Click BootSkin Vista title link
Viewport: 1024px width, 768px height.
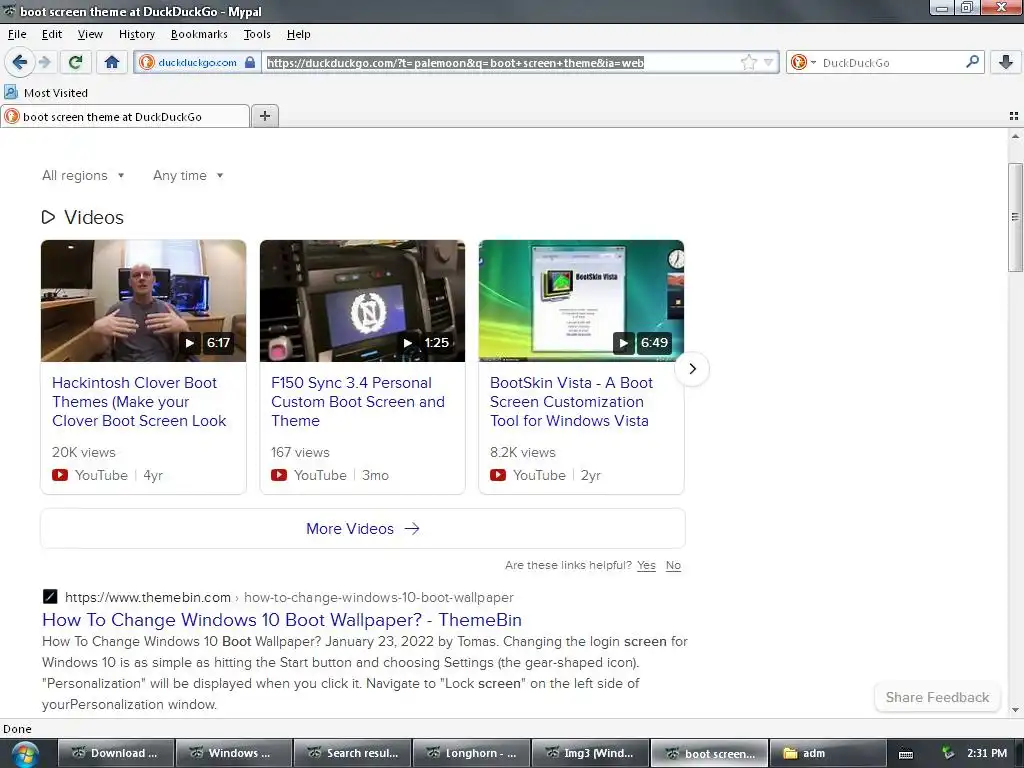coord(571,402)
